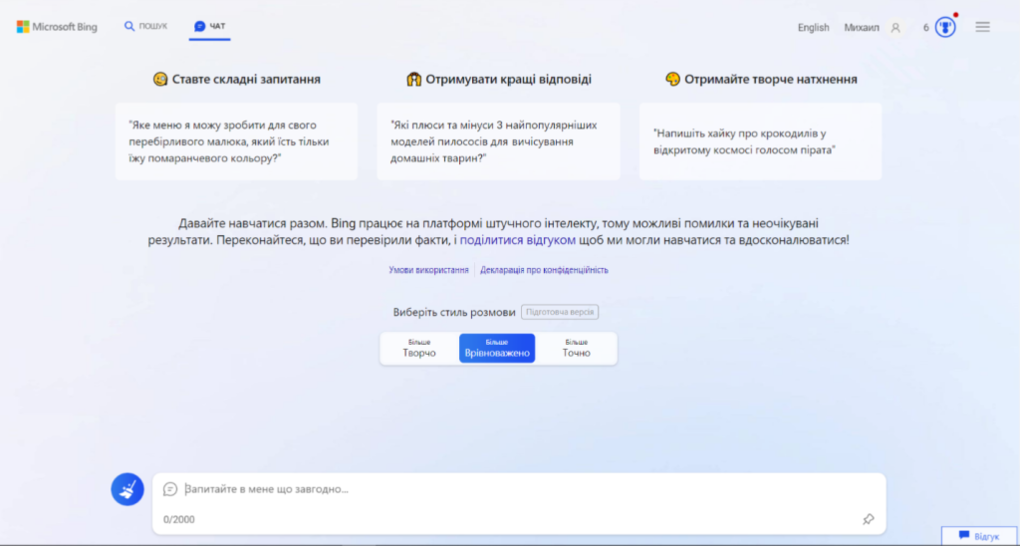Image resolution: width=1020 pixels, height=546 pixels.
Task: Click the Відгук feedback button
Action: tap(978, 536)
